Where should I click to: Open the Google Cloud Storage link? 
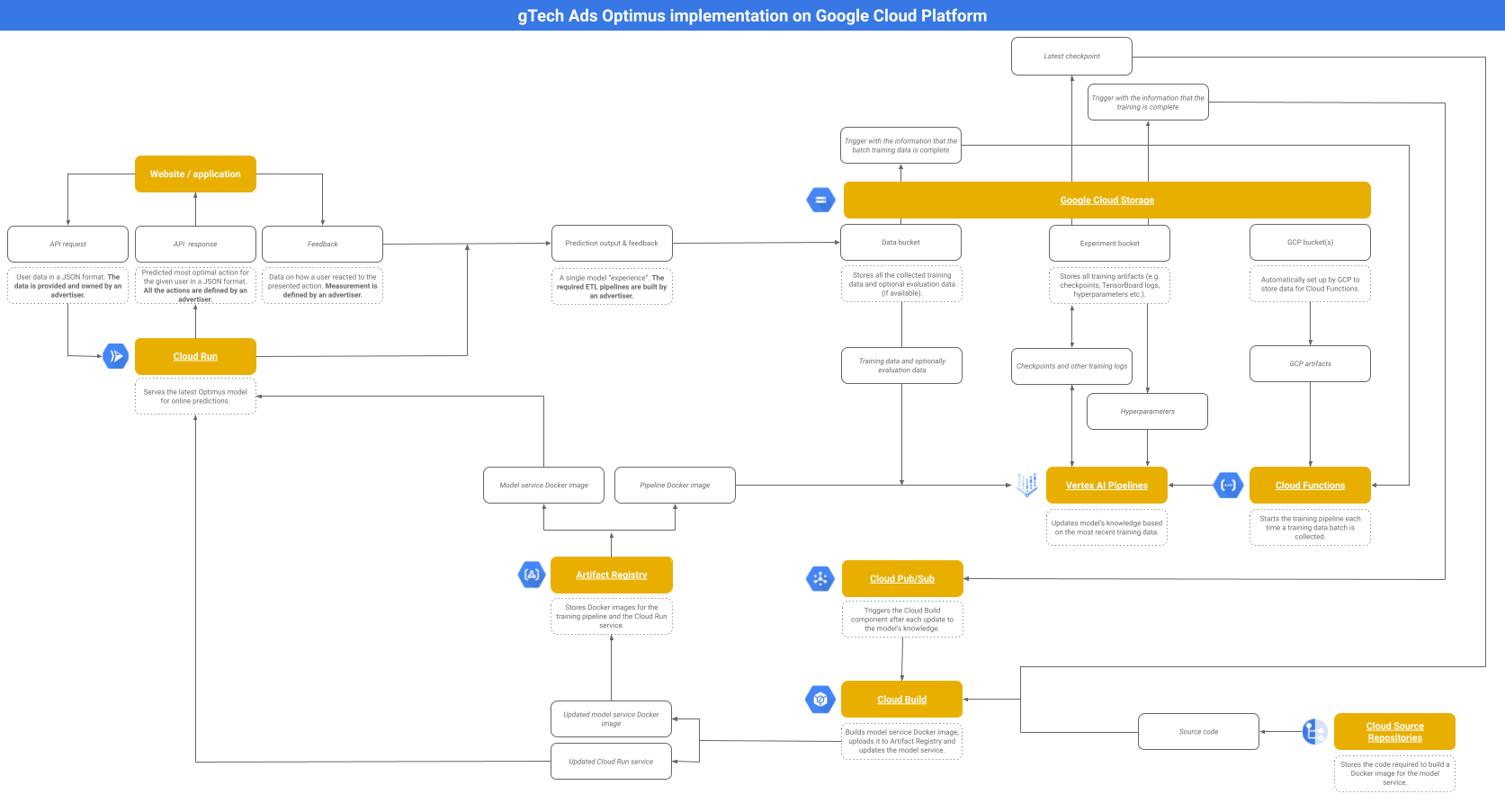1106,201
